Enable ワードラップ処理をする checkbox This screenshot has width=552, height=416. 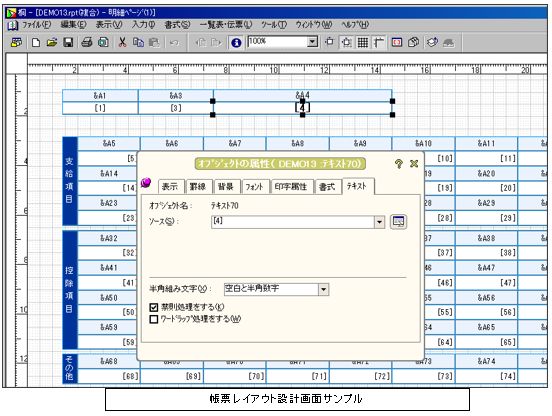tap(153, 319)
